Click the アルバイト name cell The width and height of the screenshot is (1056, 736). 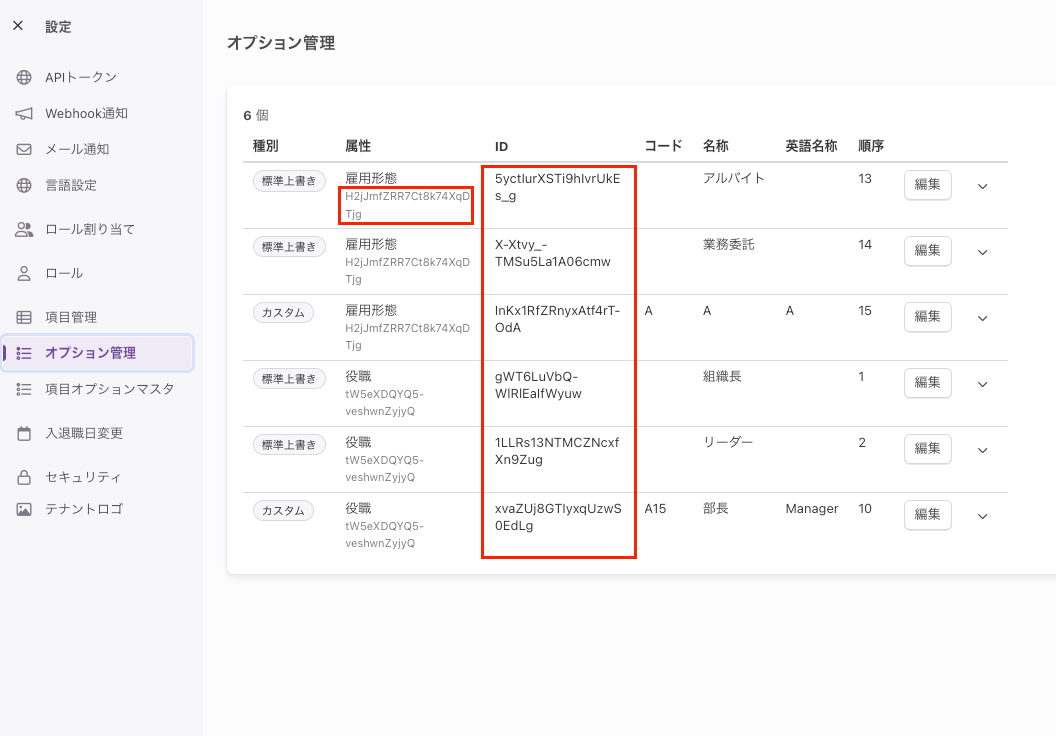tap(734, 178)
